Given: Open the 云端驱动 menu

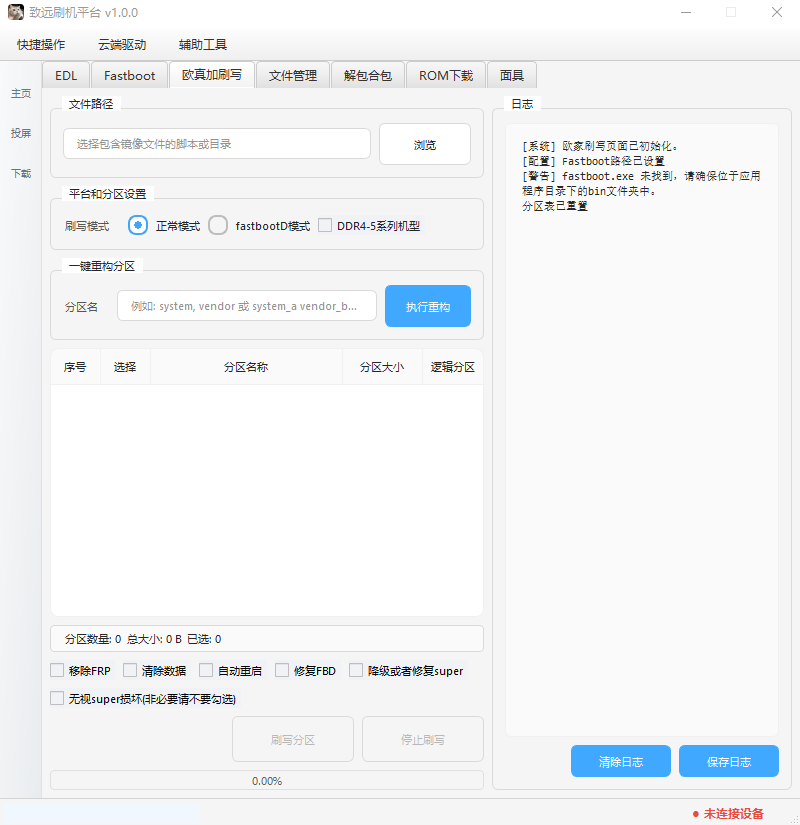Looking at the screenshot, I should click(x=122, y=45).
